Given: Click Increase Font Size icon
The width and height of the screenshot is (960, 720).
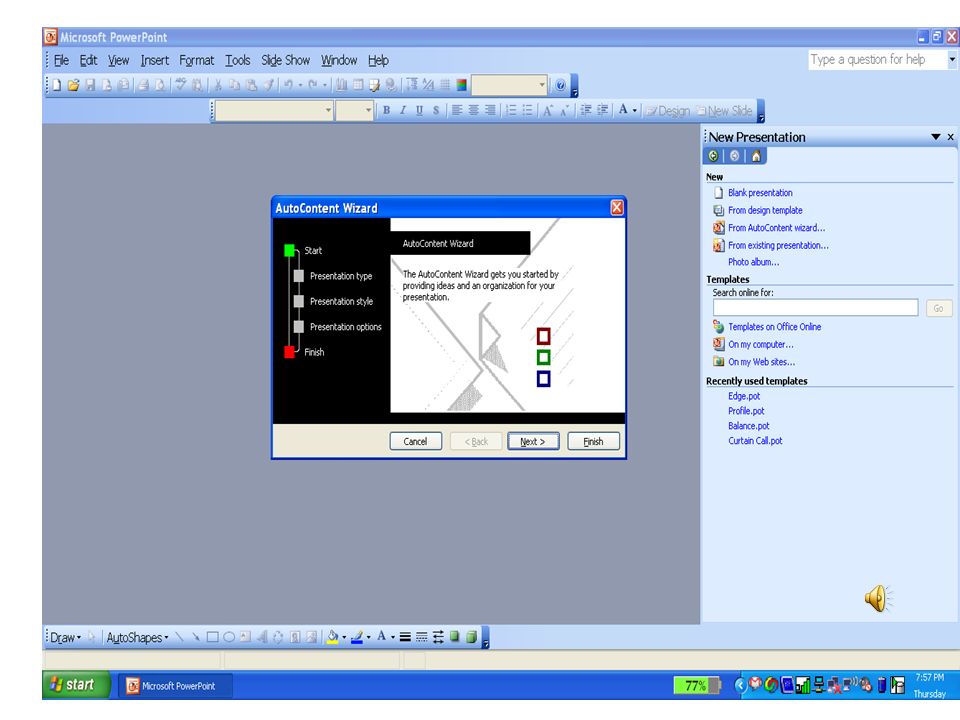Looking at the screenshot, I should tap(548, 110).
